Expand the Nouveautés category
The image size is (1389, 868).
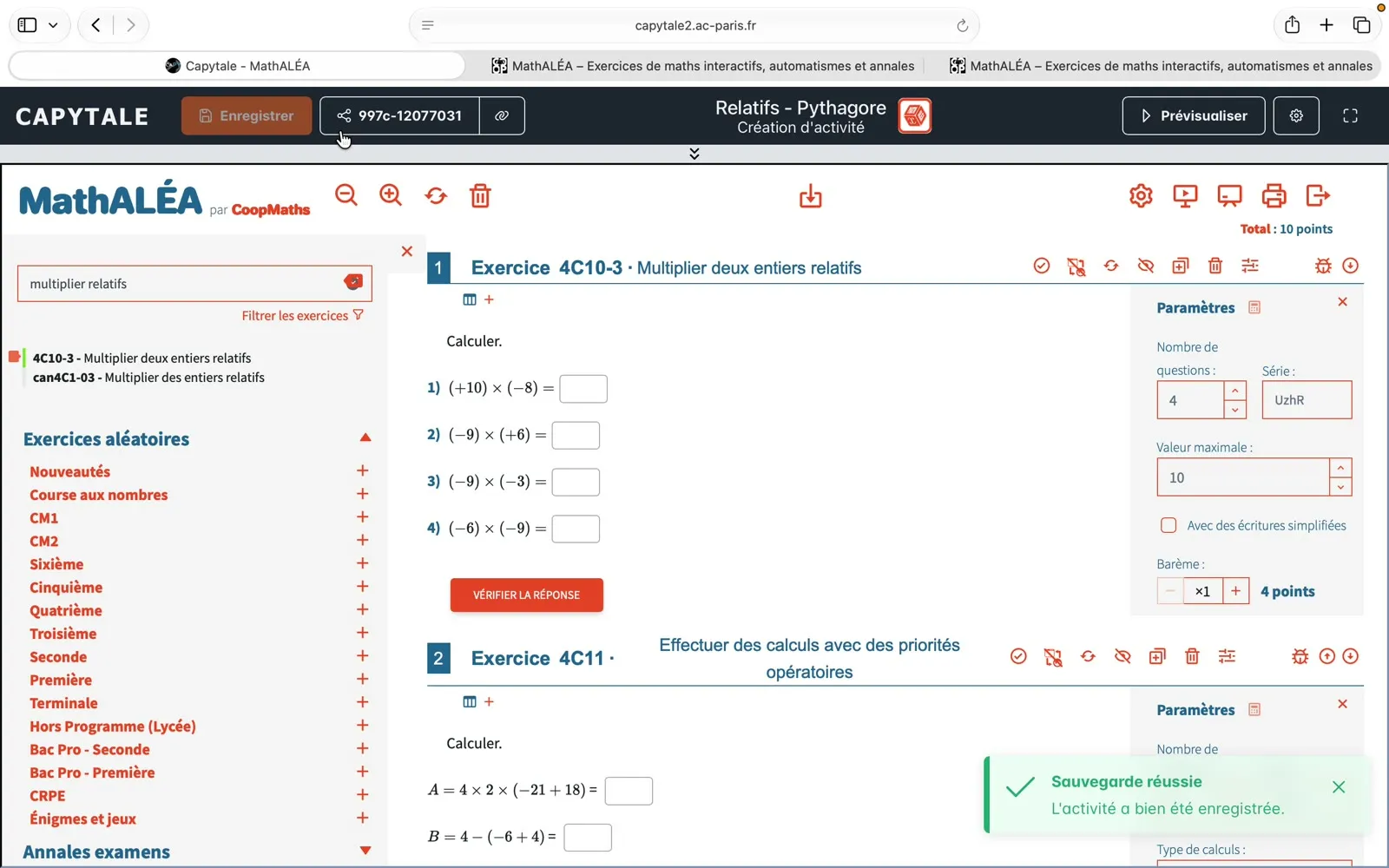(363, 470)
